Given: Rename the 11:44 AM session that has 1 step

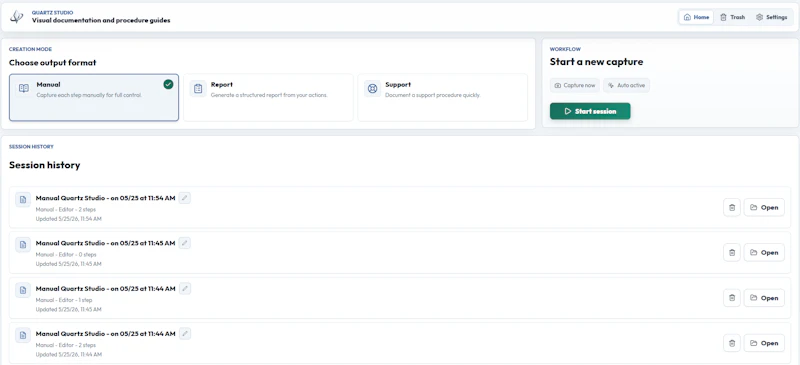Looking at the screenshot, I should 185,288.
